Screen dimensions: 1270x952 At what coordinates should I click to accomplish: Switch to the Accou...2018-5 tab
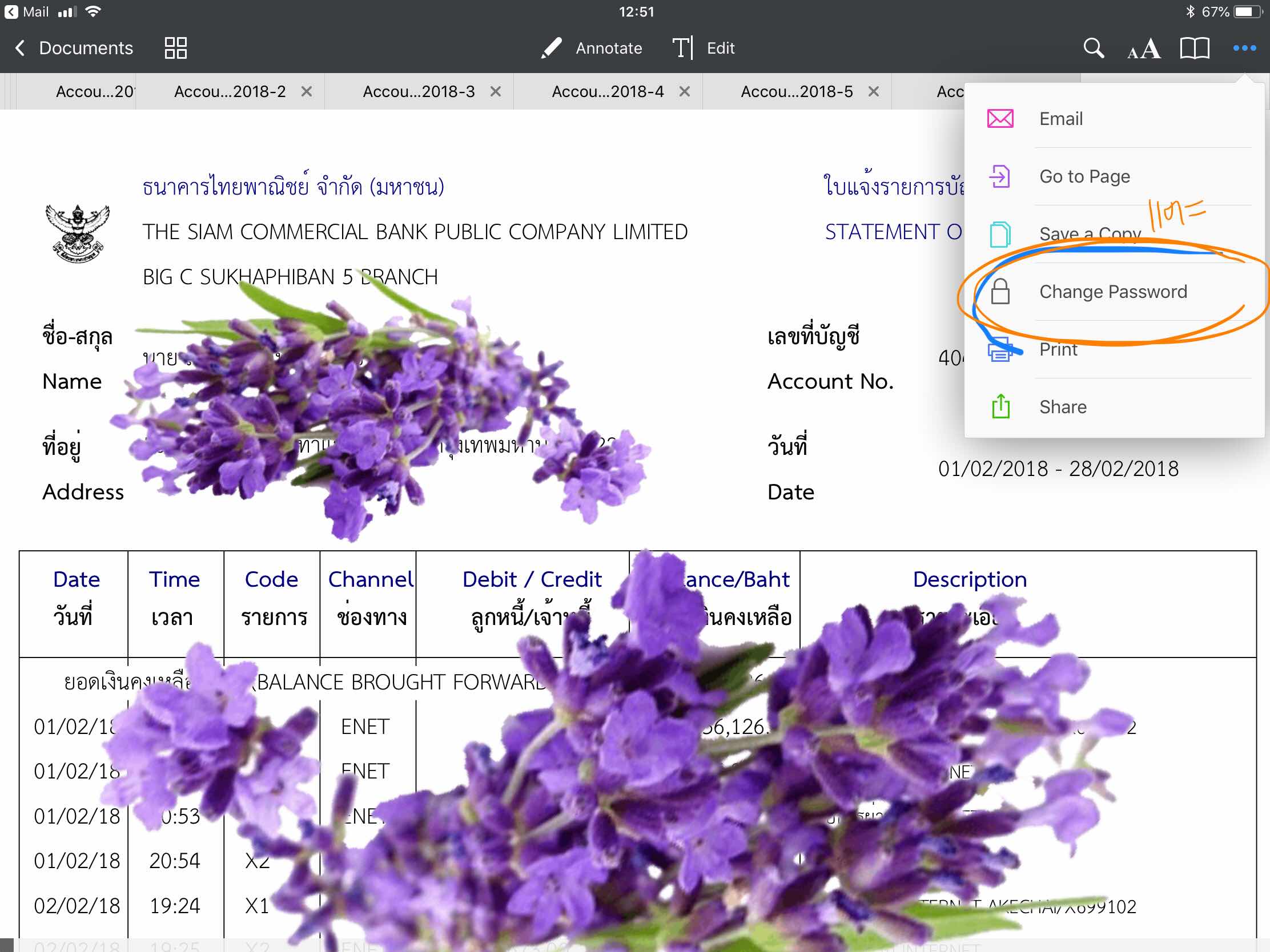tap(797, 92)
